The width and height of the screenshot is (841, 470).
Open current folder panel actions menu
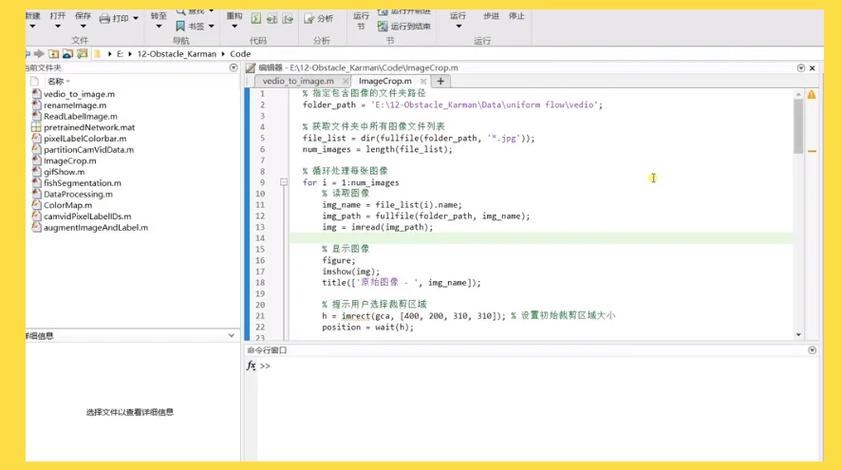click(x=233, y=68)
